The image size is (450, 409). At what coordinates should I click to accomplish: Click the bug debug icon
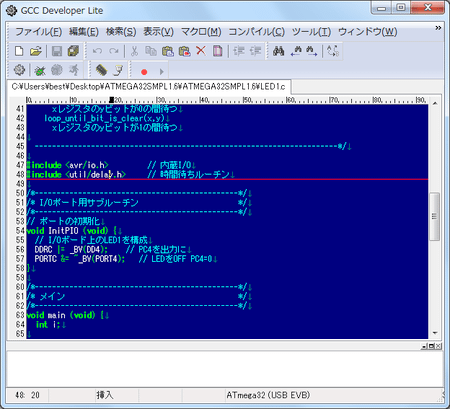coord(40,70)
